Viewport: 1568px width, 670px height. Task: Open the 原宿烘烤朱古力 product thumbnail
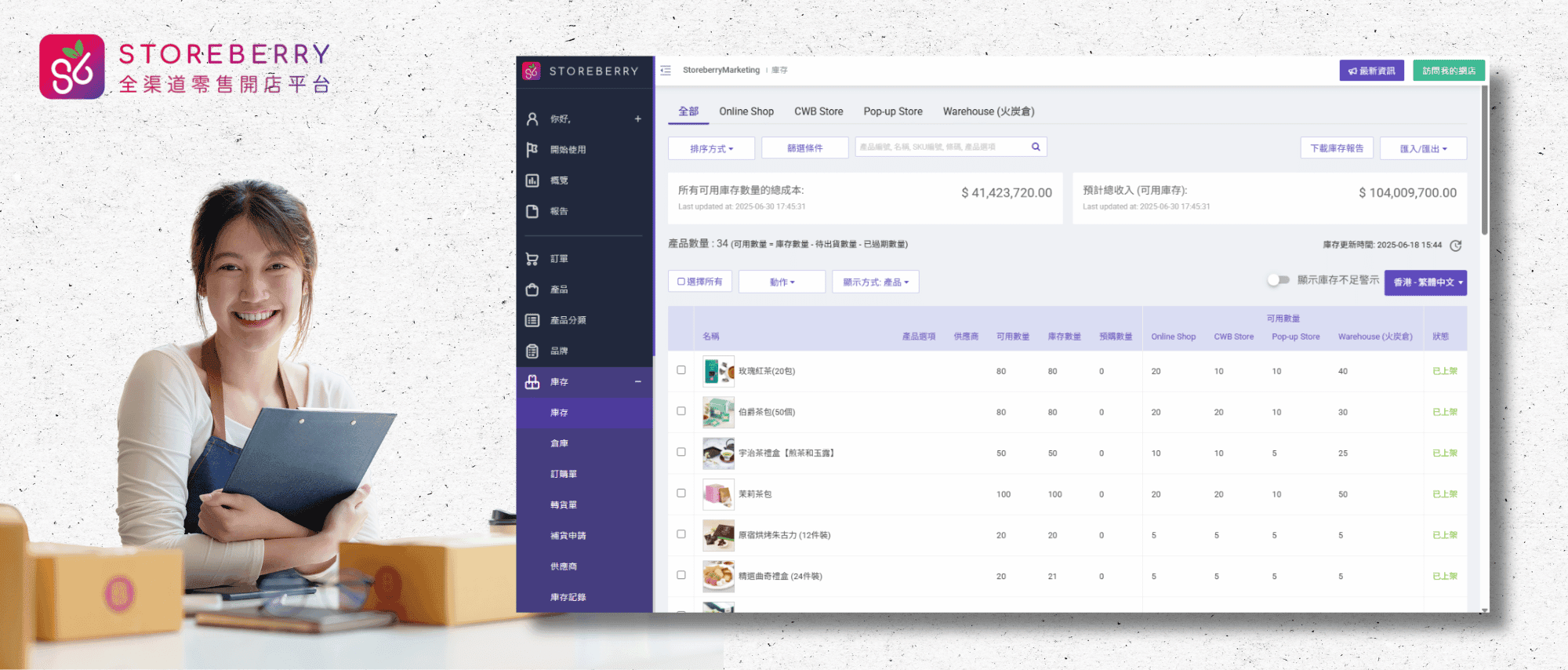pos(718,535)
